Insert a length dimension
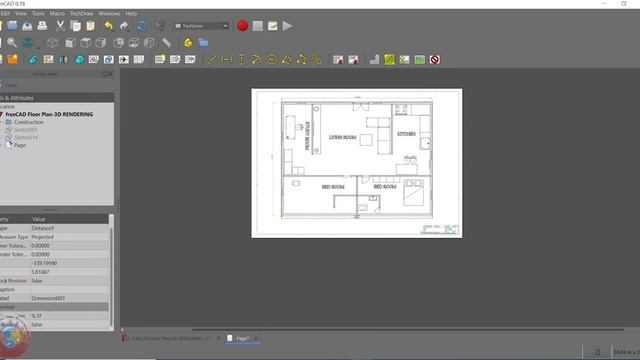 (x=211, y=60)
